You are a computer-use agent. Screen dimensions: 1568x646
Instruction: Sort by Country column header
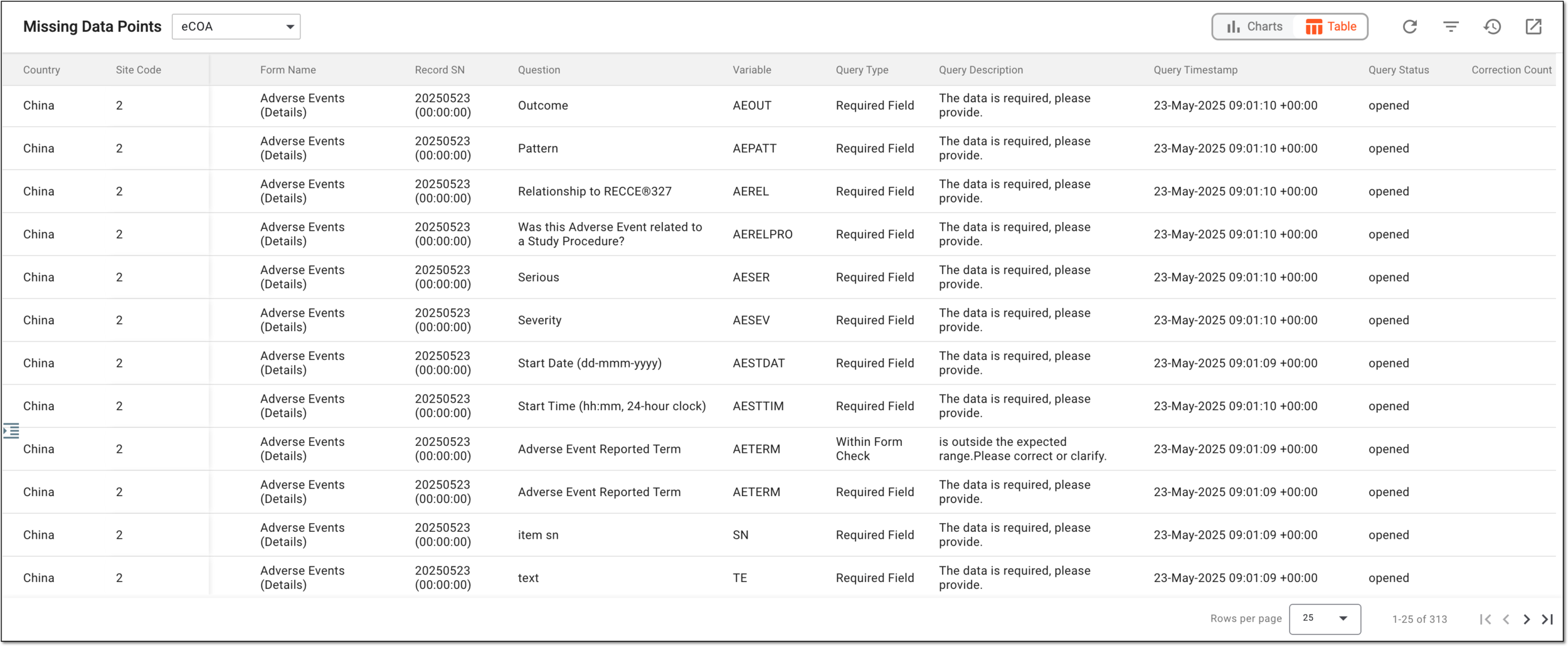[x=41, y=70]
